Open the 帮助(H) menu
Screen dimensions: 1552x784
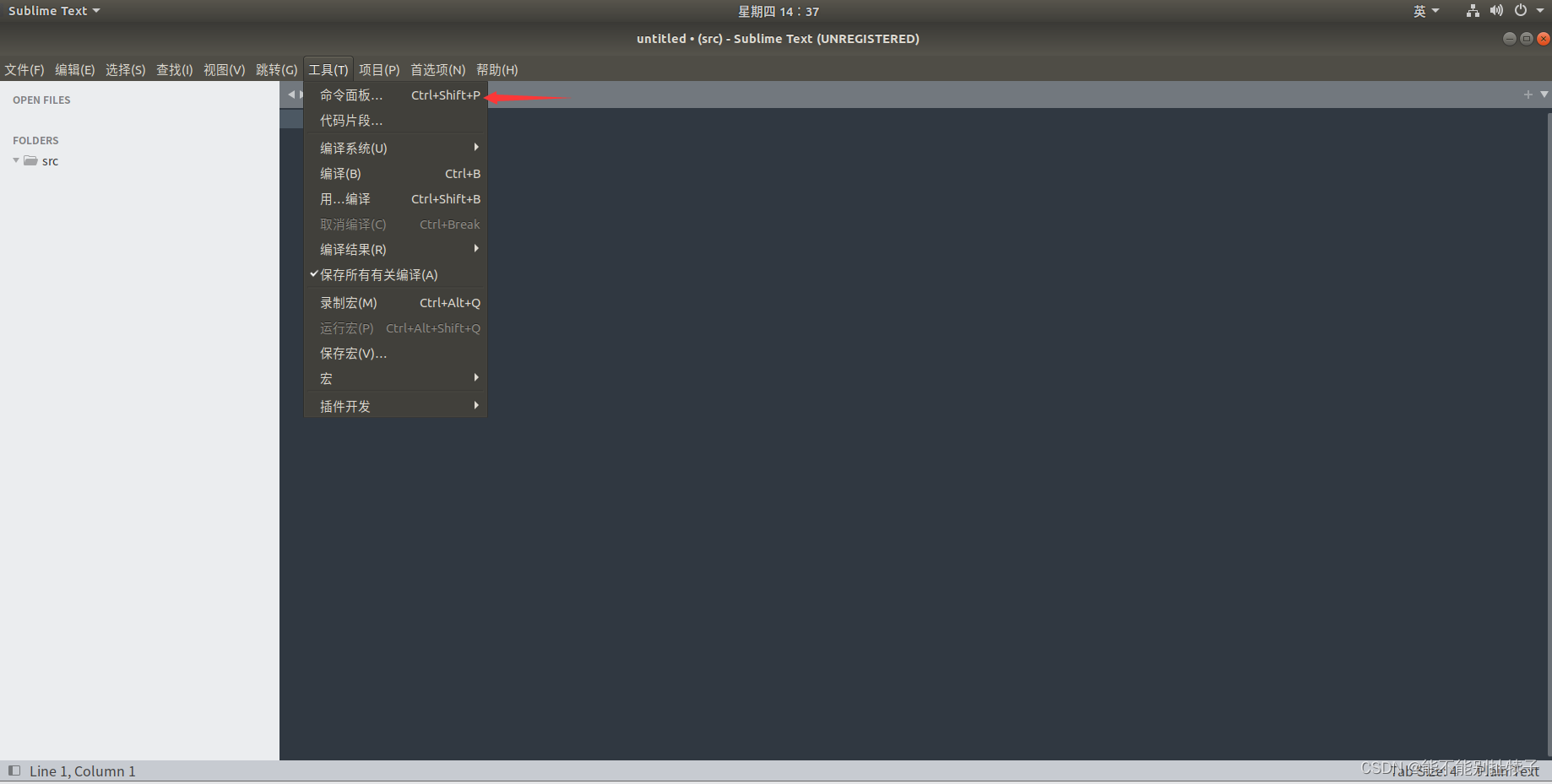[x=497, y=69]
